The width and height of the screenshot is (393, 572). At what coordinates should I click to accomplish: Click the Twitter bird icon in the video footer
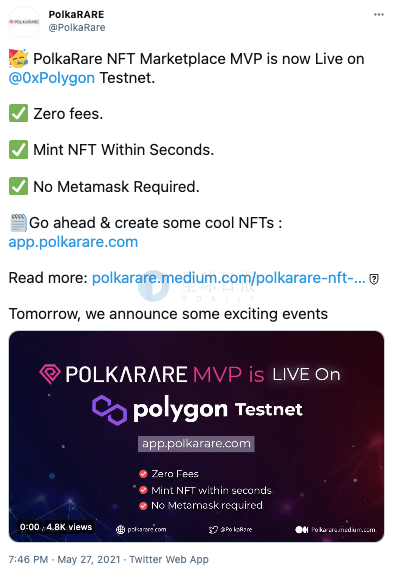tap(213, 530)
